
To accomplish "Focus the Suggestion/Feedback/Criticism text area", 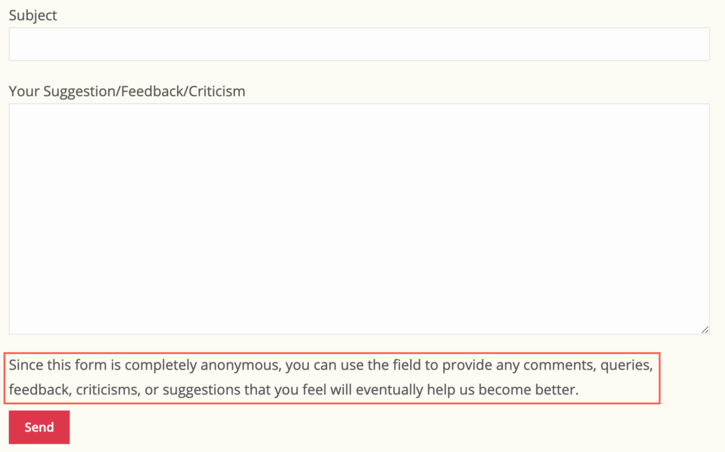I will pyautogui.click(x=359, y=218).
